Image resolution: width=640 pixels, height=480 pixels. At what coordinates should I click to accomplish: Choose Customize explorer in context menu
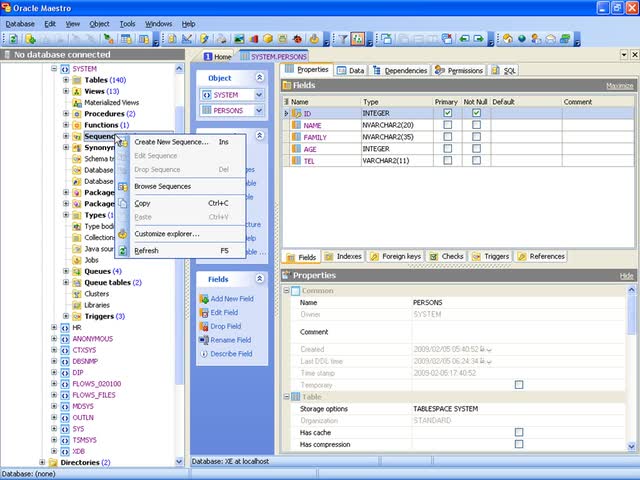(167, 234)
